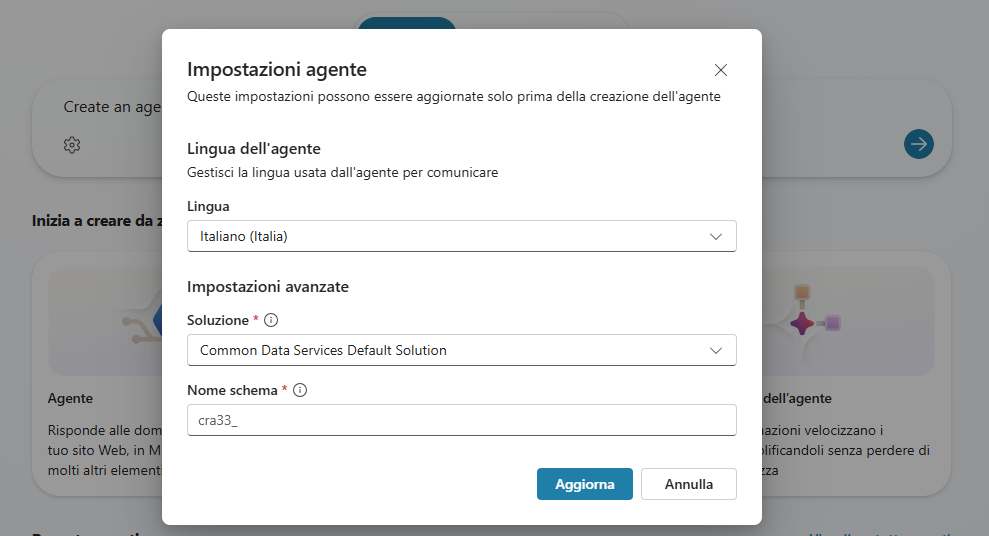
Task: Expand the Soluzione dropdown chevron
Action: pos(715,351)
